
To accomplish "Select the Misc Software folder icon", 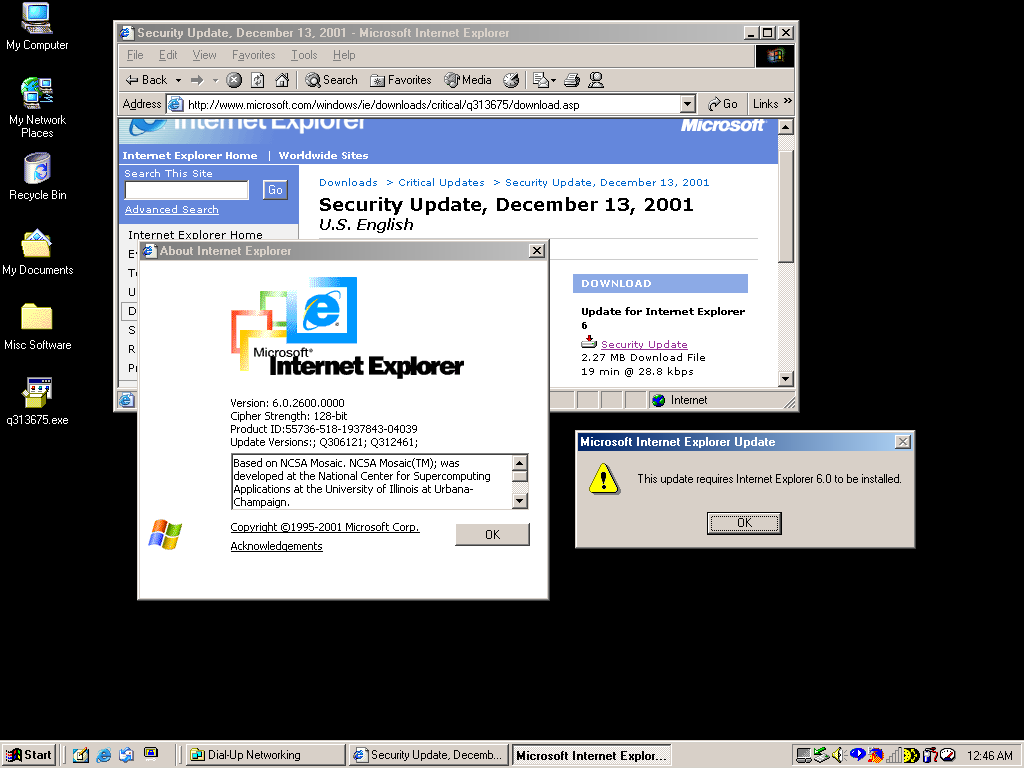I will coord(37,327).
